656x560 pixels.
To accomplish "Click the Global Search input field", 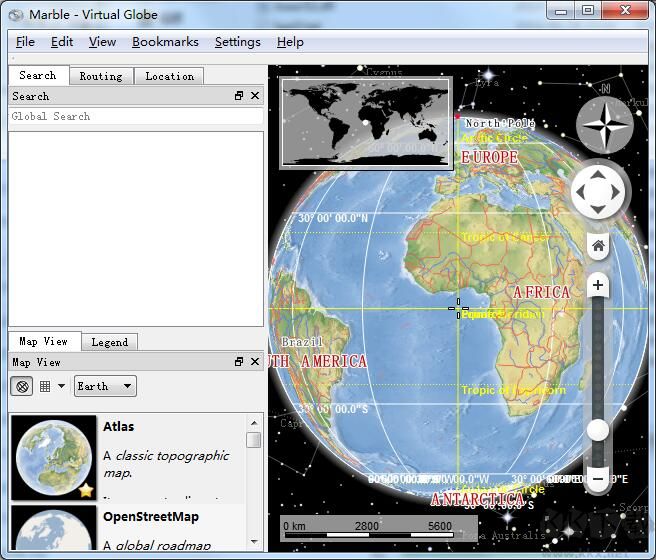I will click(136, 117).
